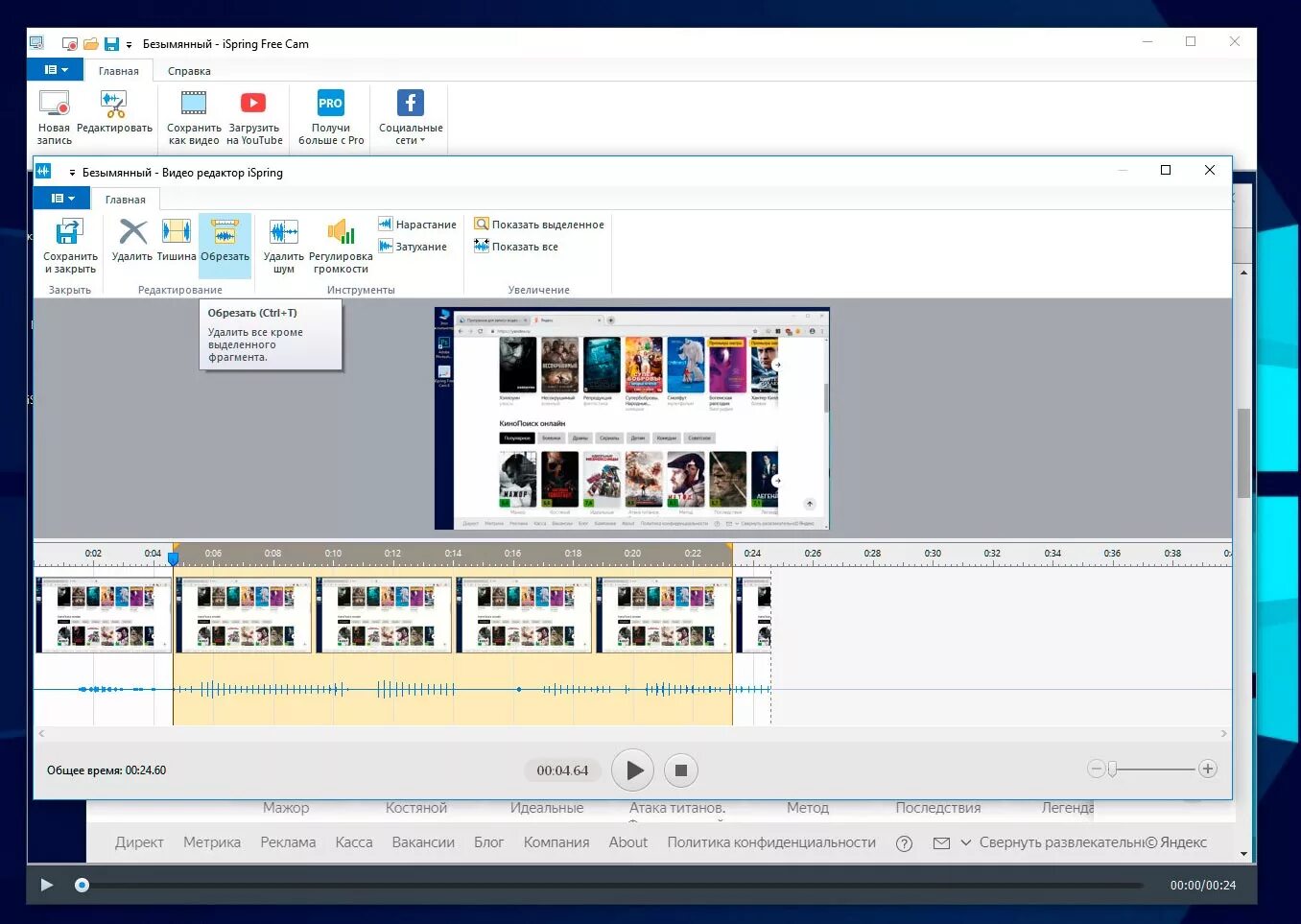The width and height of the screenshot is (1301, 924).
Task: Click the timeline zoom slider handle
Action: point(1112,769)
